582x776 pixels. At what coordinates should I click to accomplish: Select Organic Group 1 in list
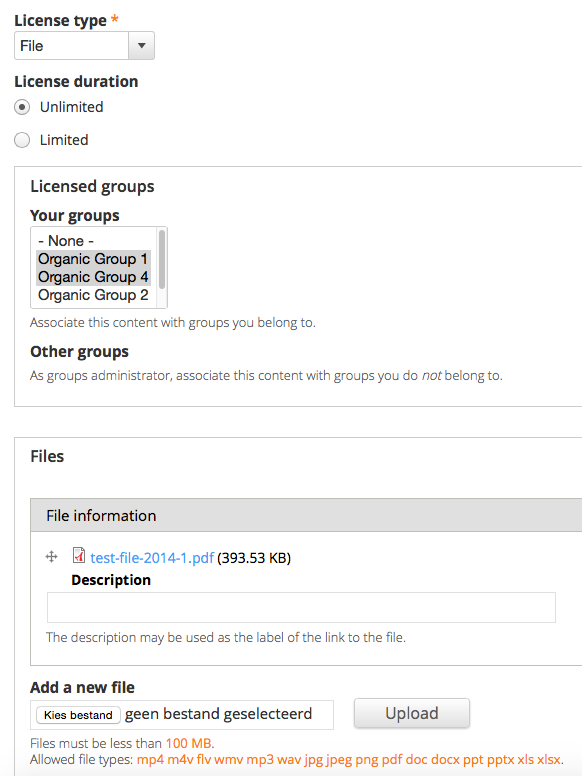pos(93,259)
